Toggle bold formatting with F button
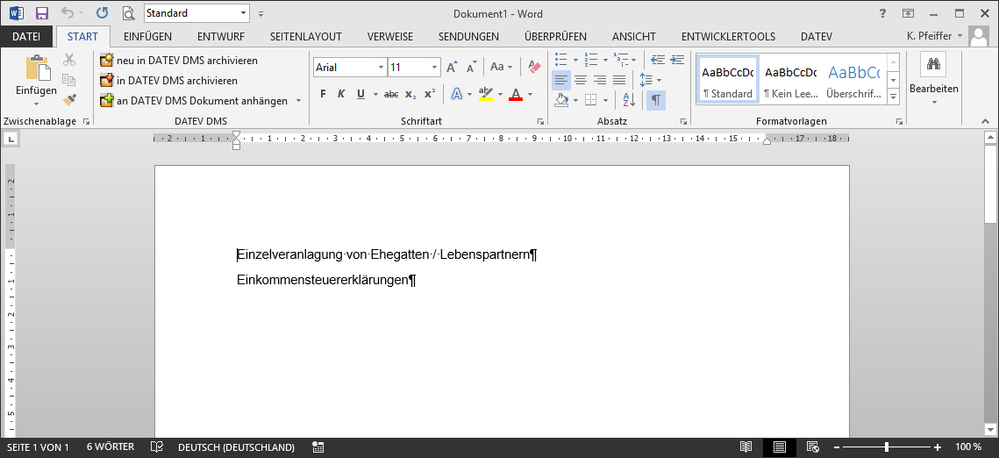Image resolution: width=999 pixels, height=458 pixels. [x=323, y=94]
